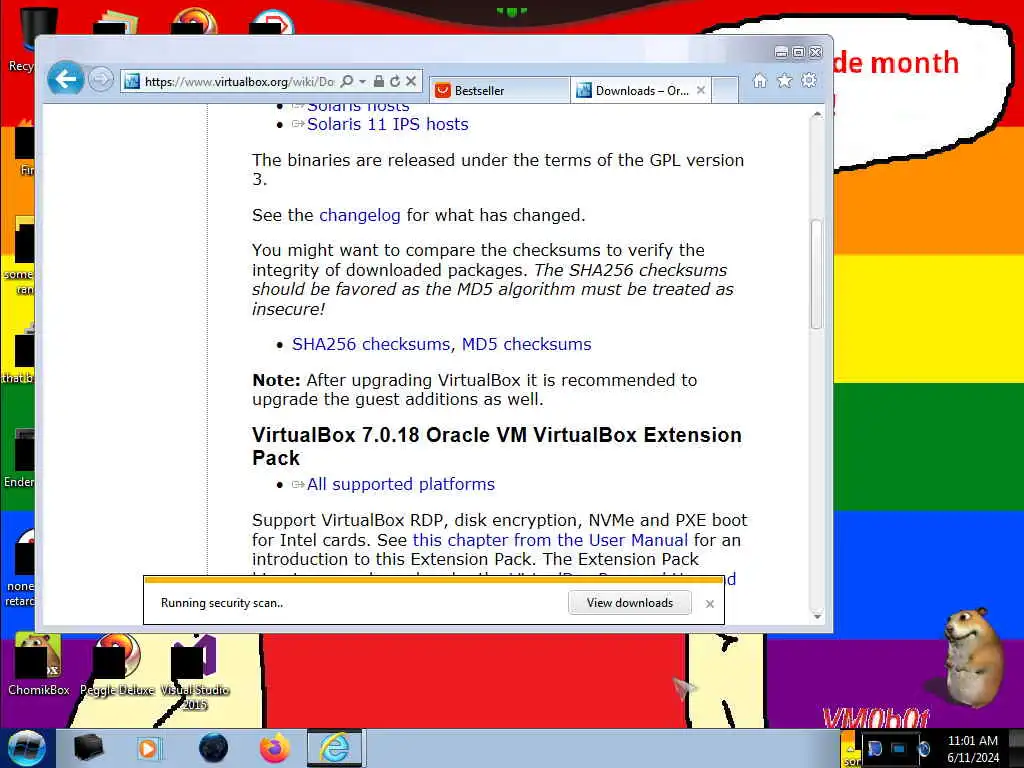
Task: Refresh the page with the reload icon
Action: click(395, 81)
